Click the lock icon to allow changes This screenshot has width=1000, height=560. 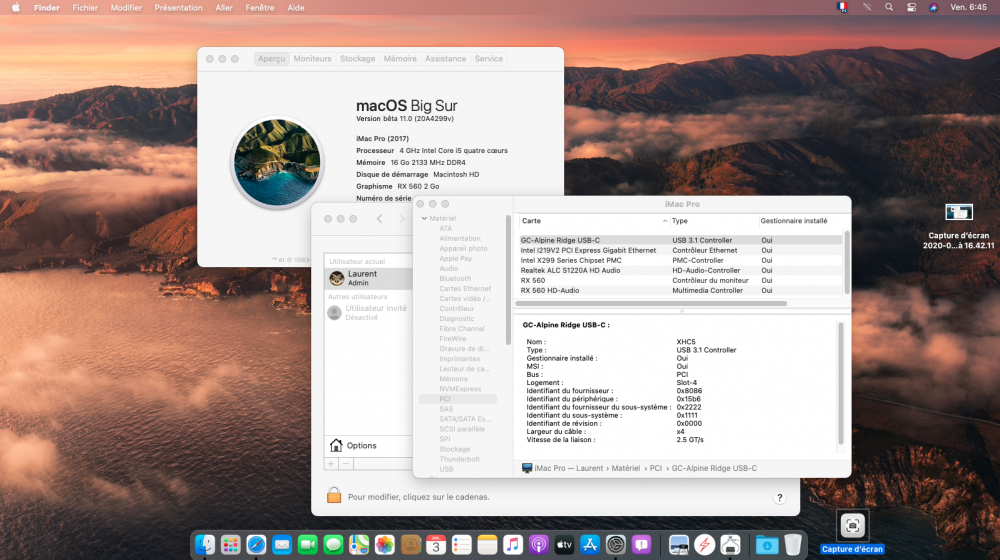(334, 496)
